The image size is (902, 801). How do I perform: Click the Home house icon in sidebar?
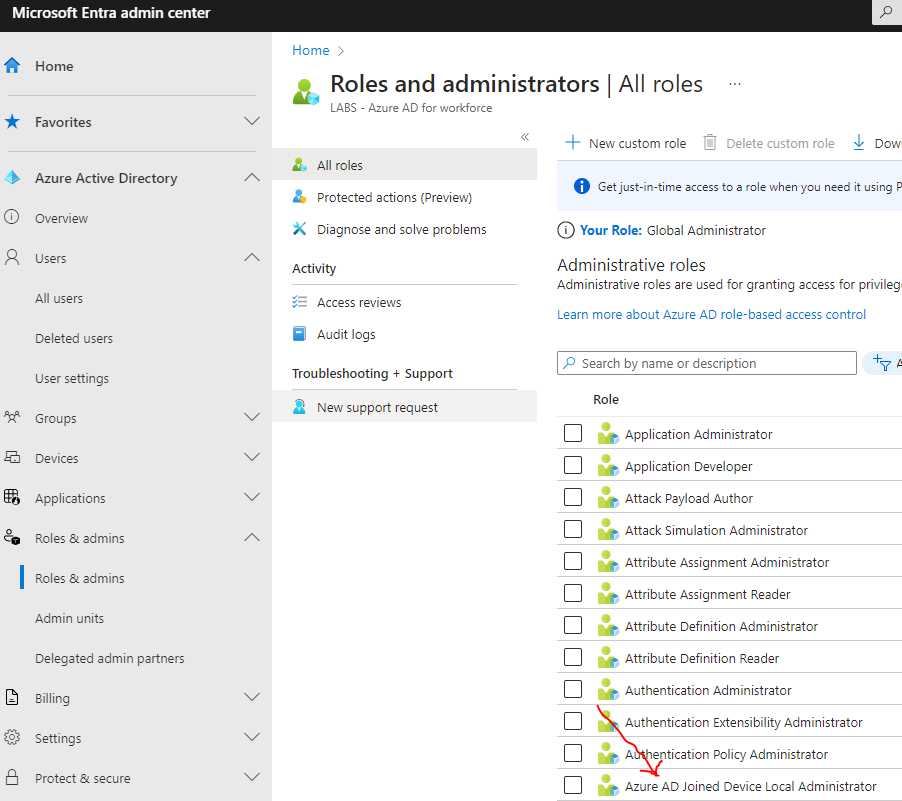click(x=13, y=66)
